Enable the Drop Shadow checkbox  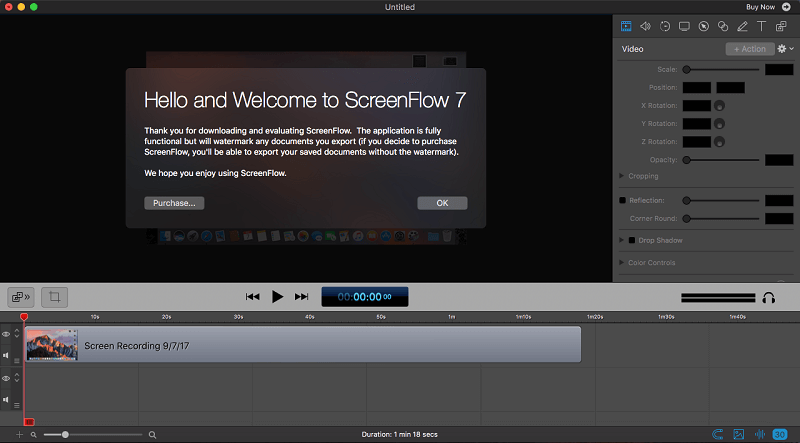632,240
